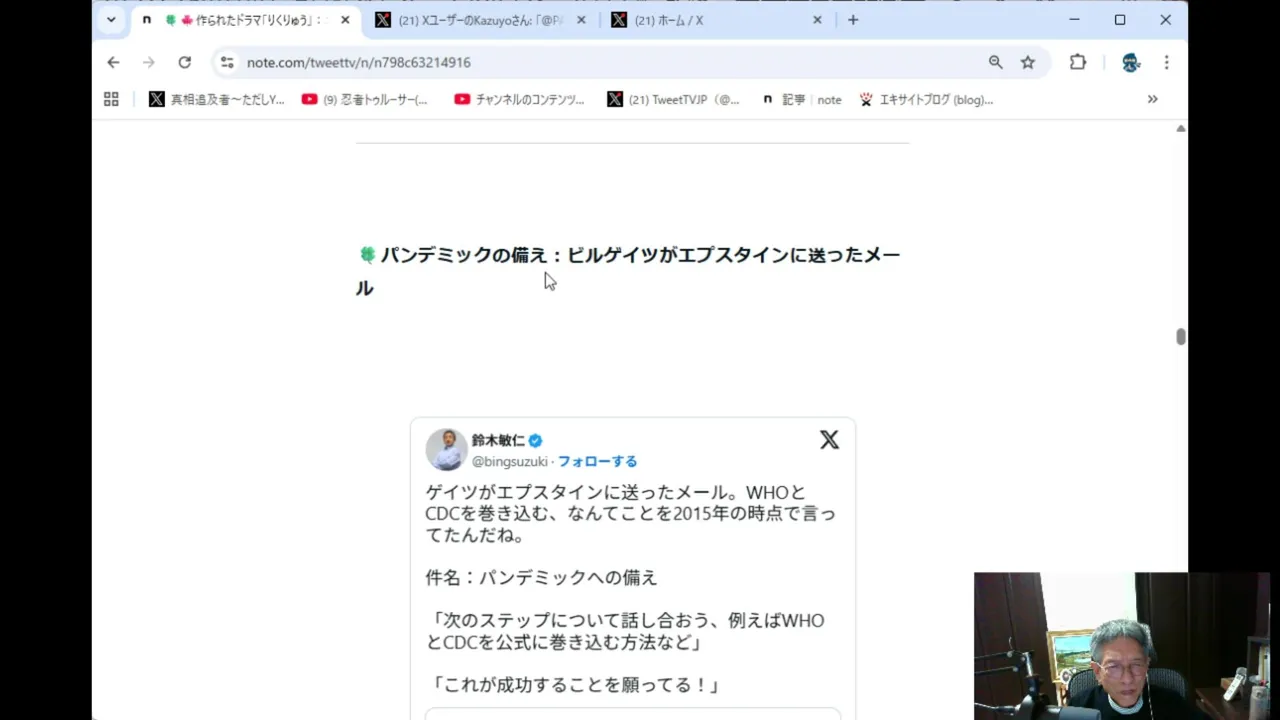Open the 真相追及者 X bookmark
The height and width of the screenshot is (720, 1280).
[216, 99]
